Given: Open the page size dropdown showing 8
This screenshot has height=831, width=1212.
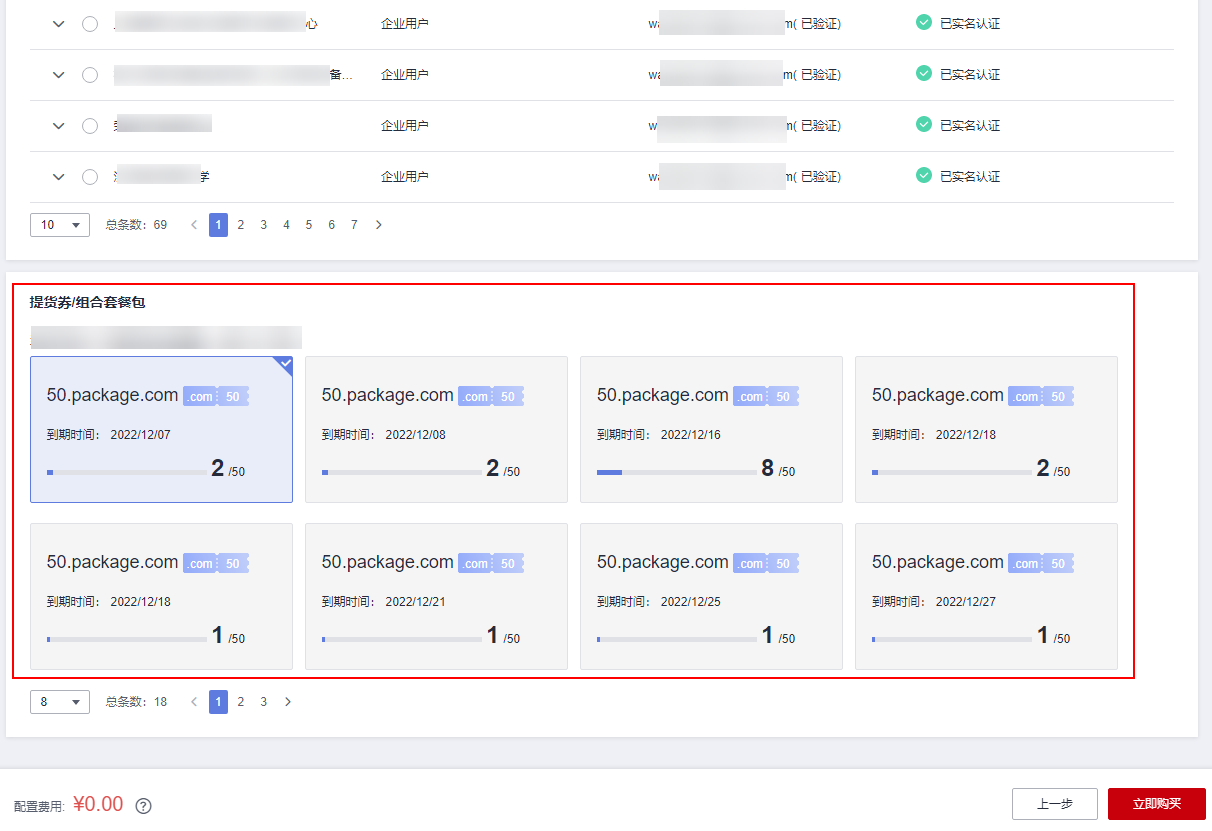Looking at the screenshot, I should click(60, 702).
